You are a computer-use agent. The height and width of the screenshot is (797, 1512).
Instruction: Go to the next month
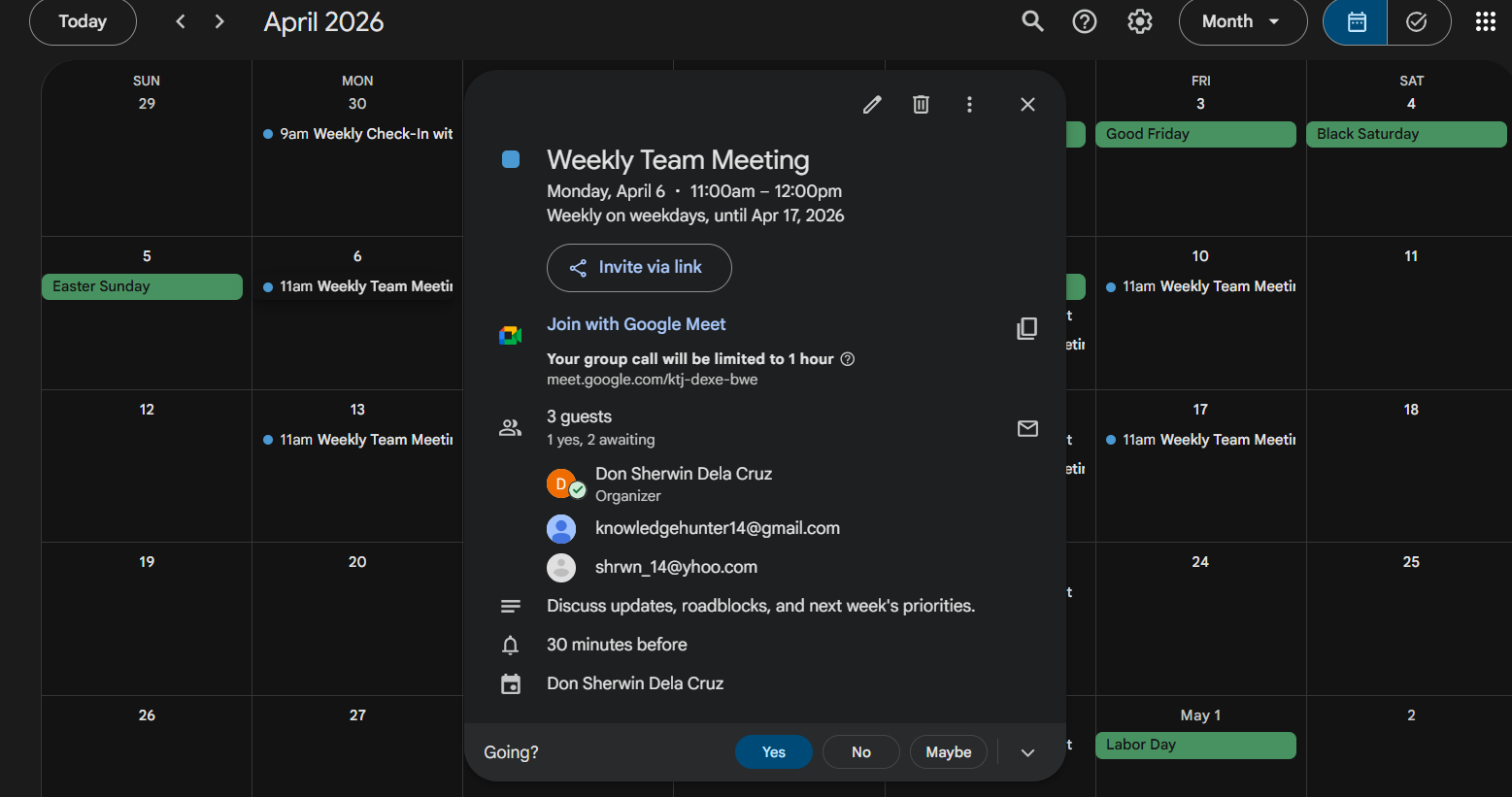pos(219,21)
